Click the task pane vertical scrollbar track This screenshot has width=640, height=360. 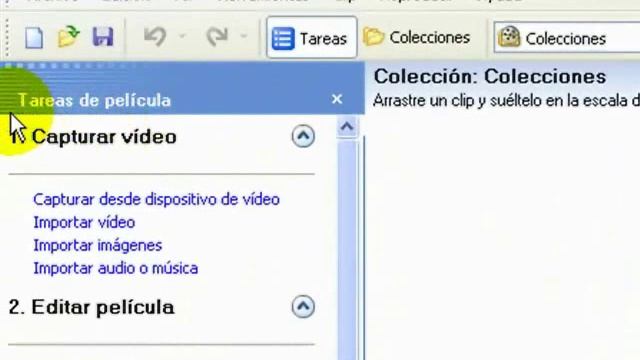pyautogui.click(x=347, y=249)
